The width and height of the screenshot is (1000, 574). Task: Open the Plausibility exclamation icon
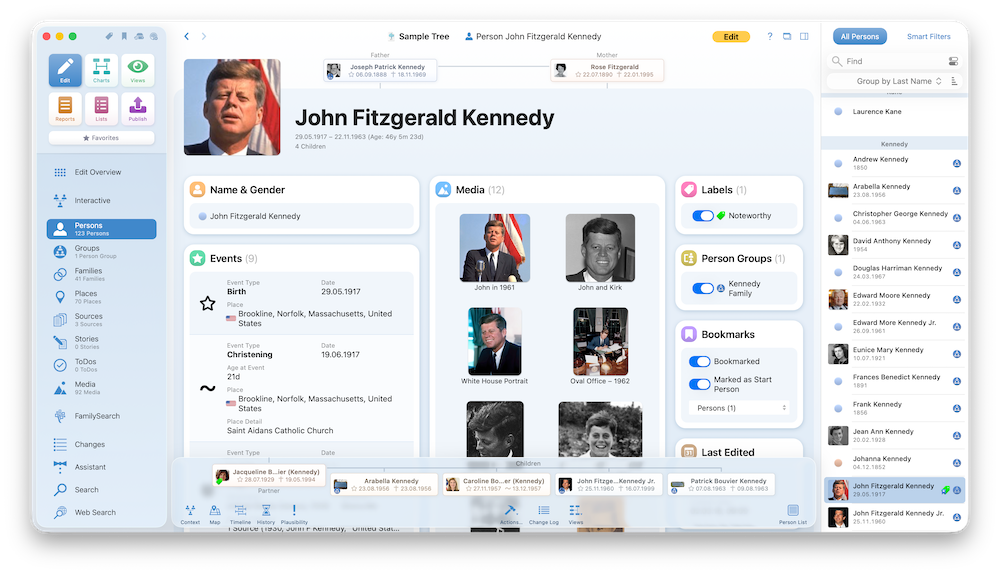tap(294, 513)
